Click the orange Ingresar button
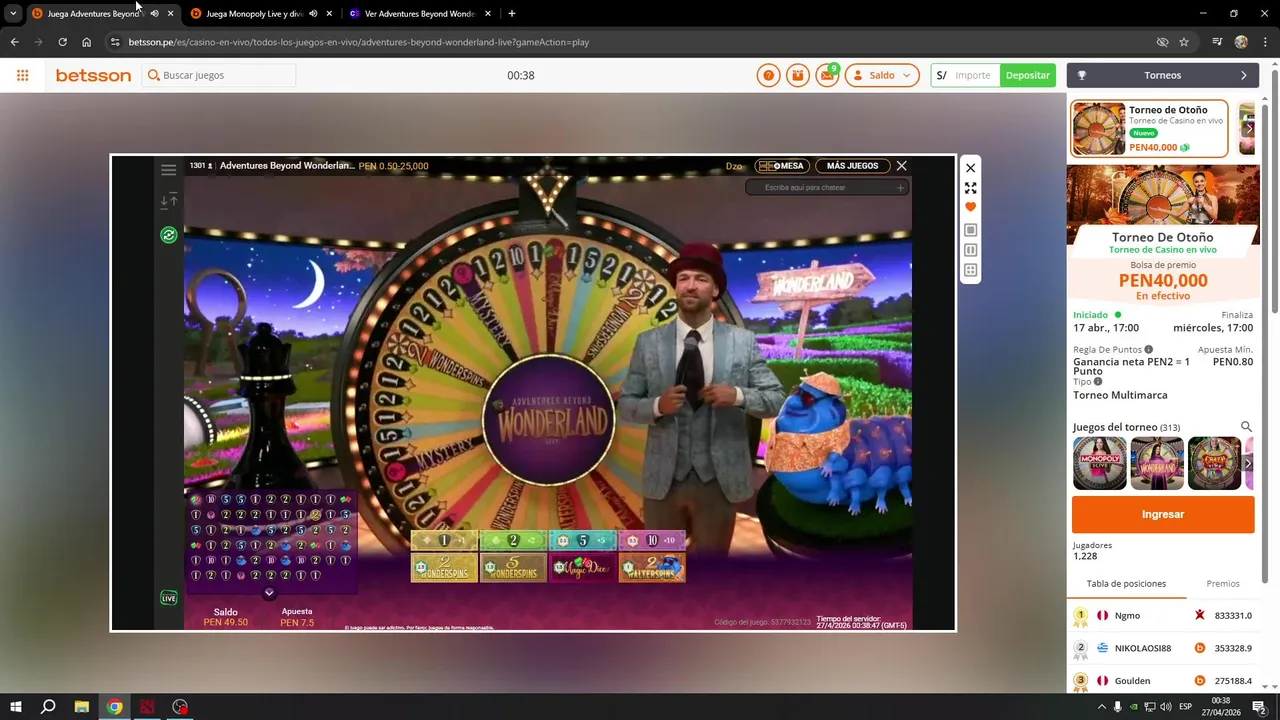 tap(1163, 514)
